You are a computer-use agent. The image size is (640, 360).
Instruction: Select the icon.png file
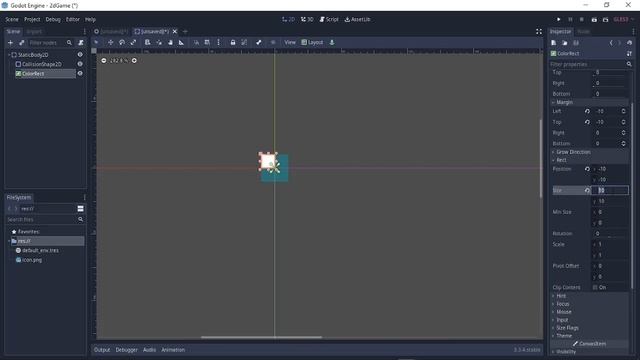(32, 260)
